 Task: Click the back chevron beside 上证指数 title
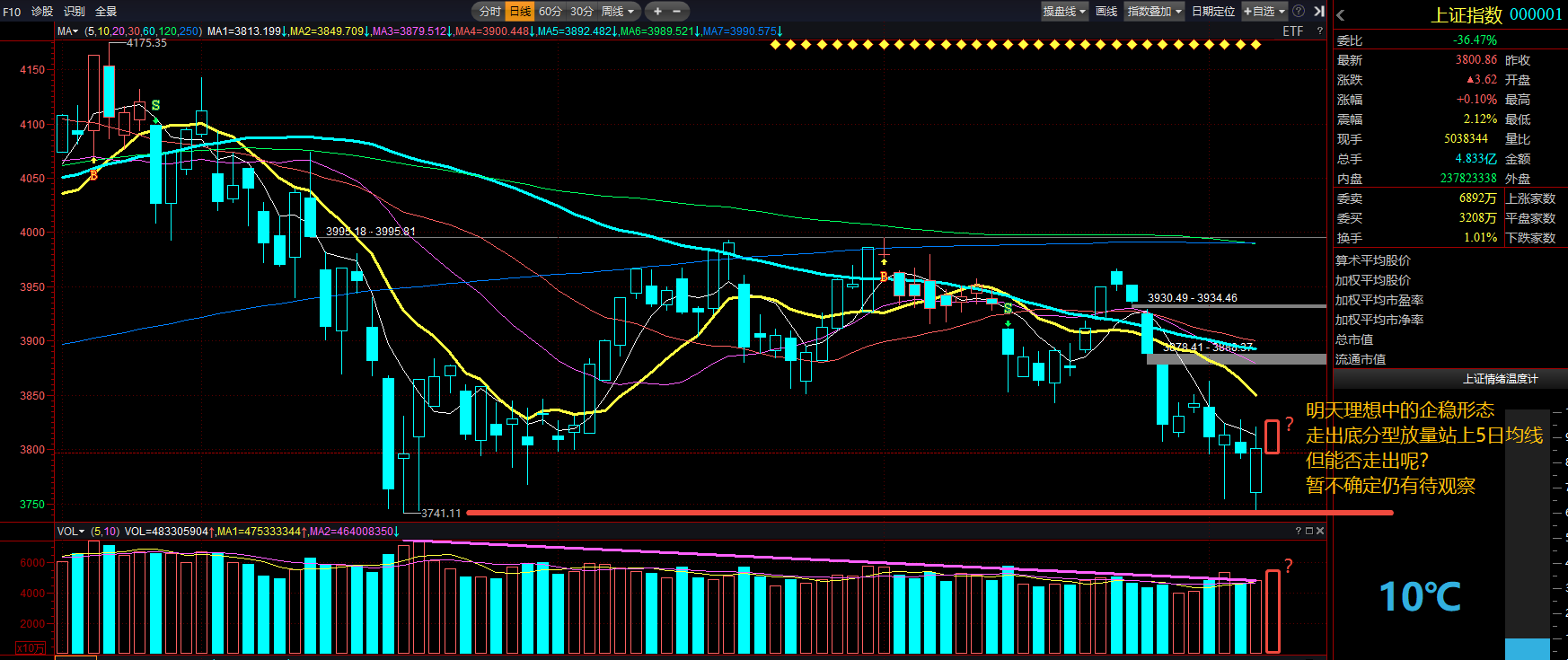1341,14
